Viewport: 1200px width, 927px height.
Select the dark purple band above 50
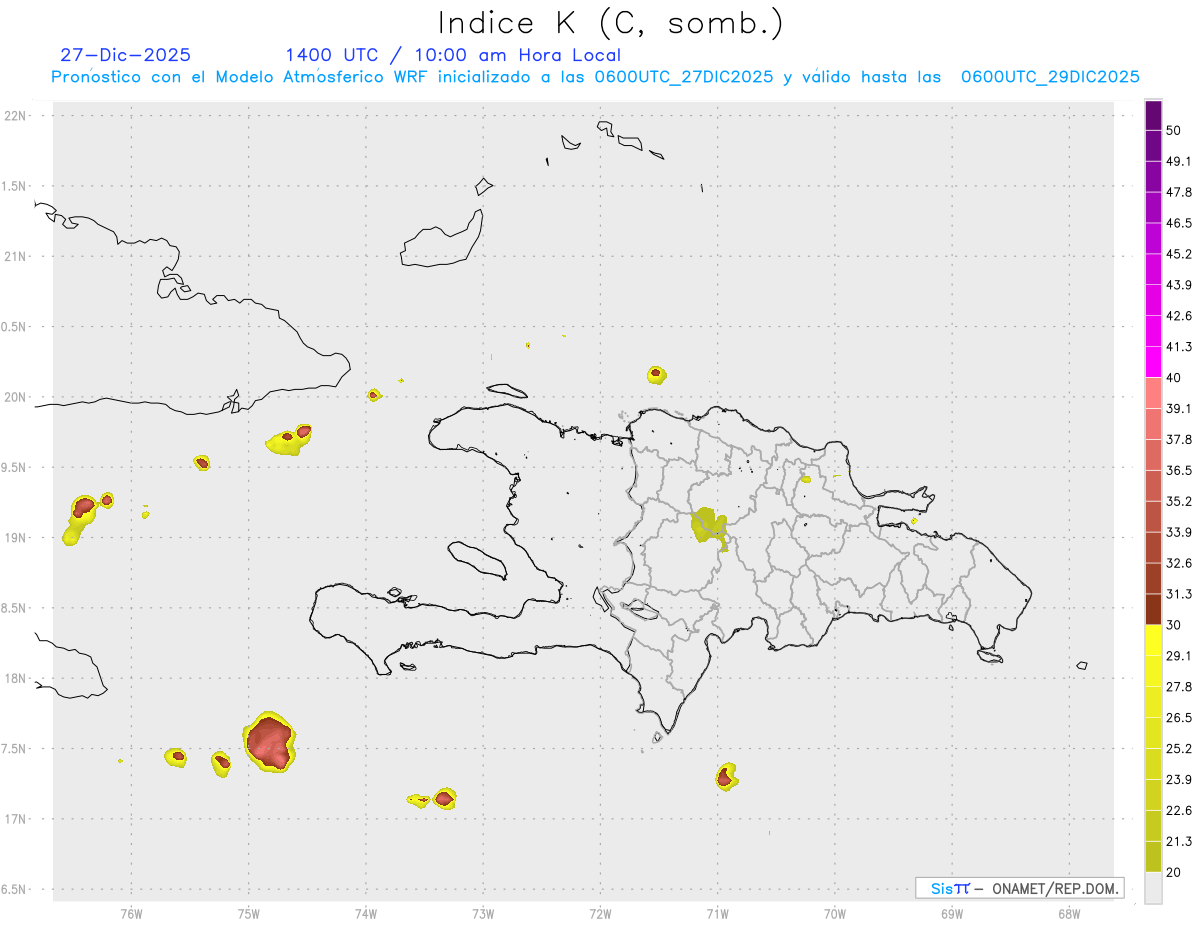tap(1153, 115)
